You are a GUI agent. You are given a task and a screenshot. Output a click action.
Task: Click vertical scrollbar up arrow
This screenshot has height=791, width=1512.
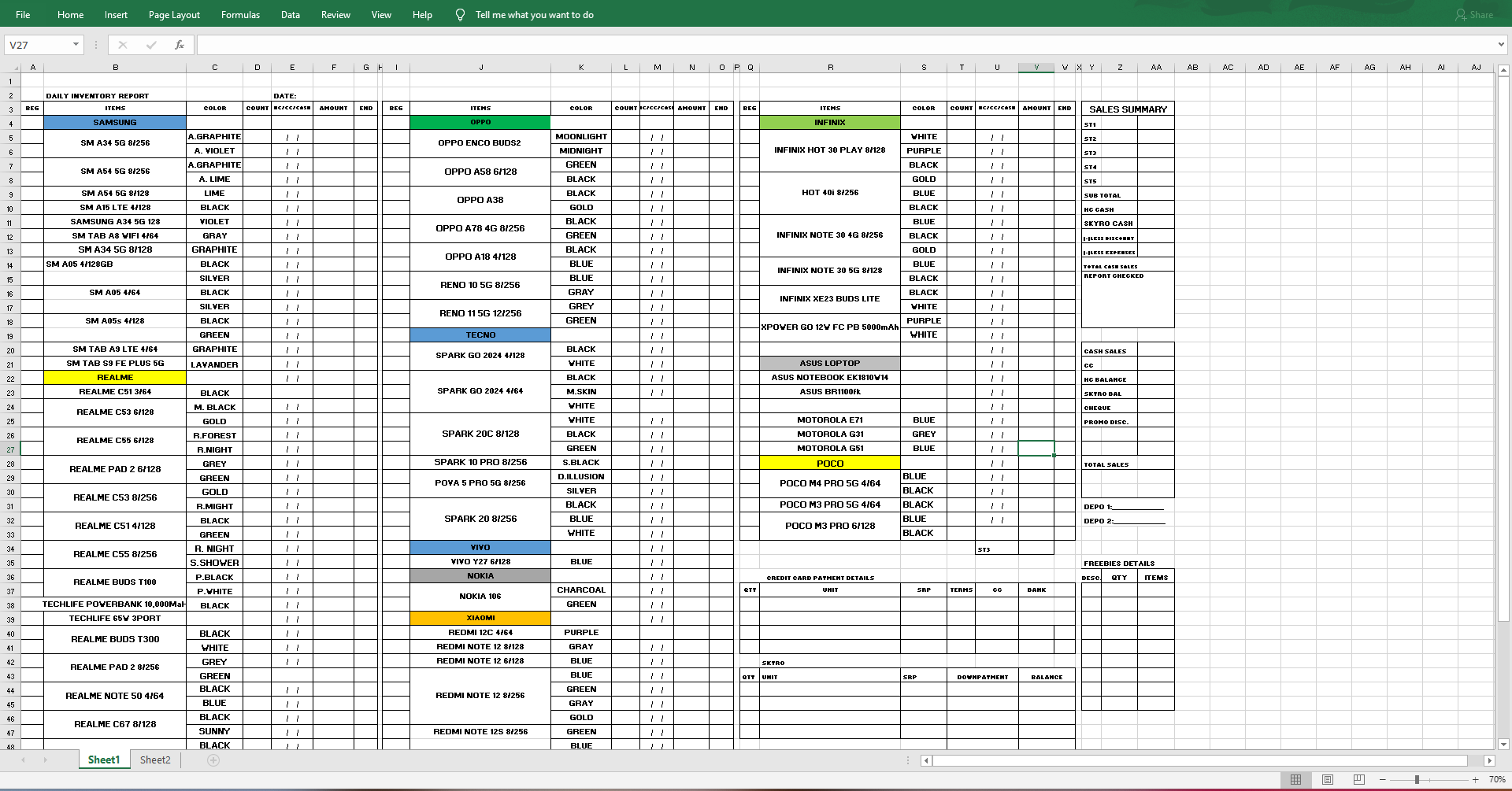coord(1503,70)
